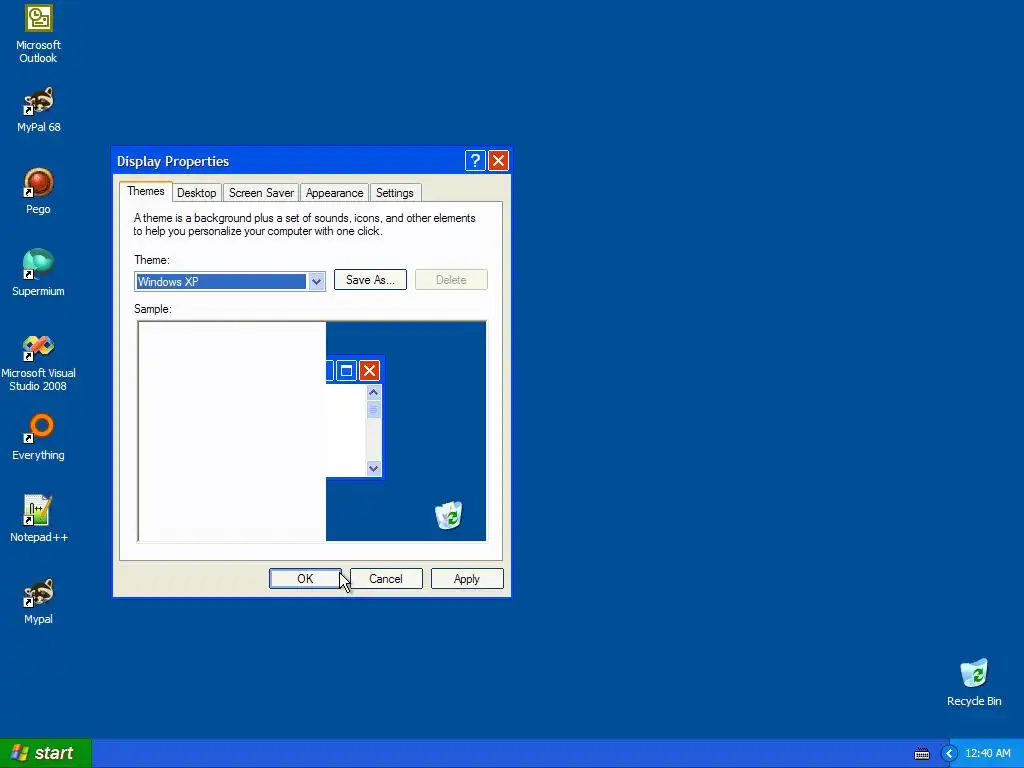Select Microsoft Visual Studio 2008 icon

[38, 363]
